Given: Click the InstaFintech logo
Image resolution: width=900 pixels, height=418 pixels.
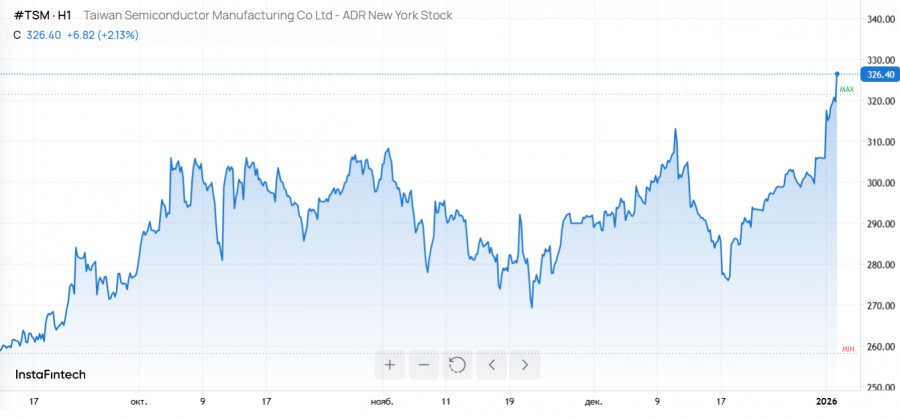Looking at the screenshot, I should 50,374.
